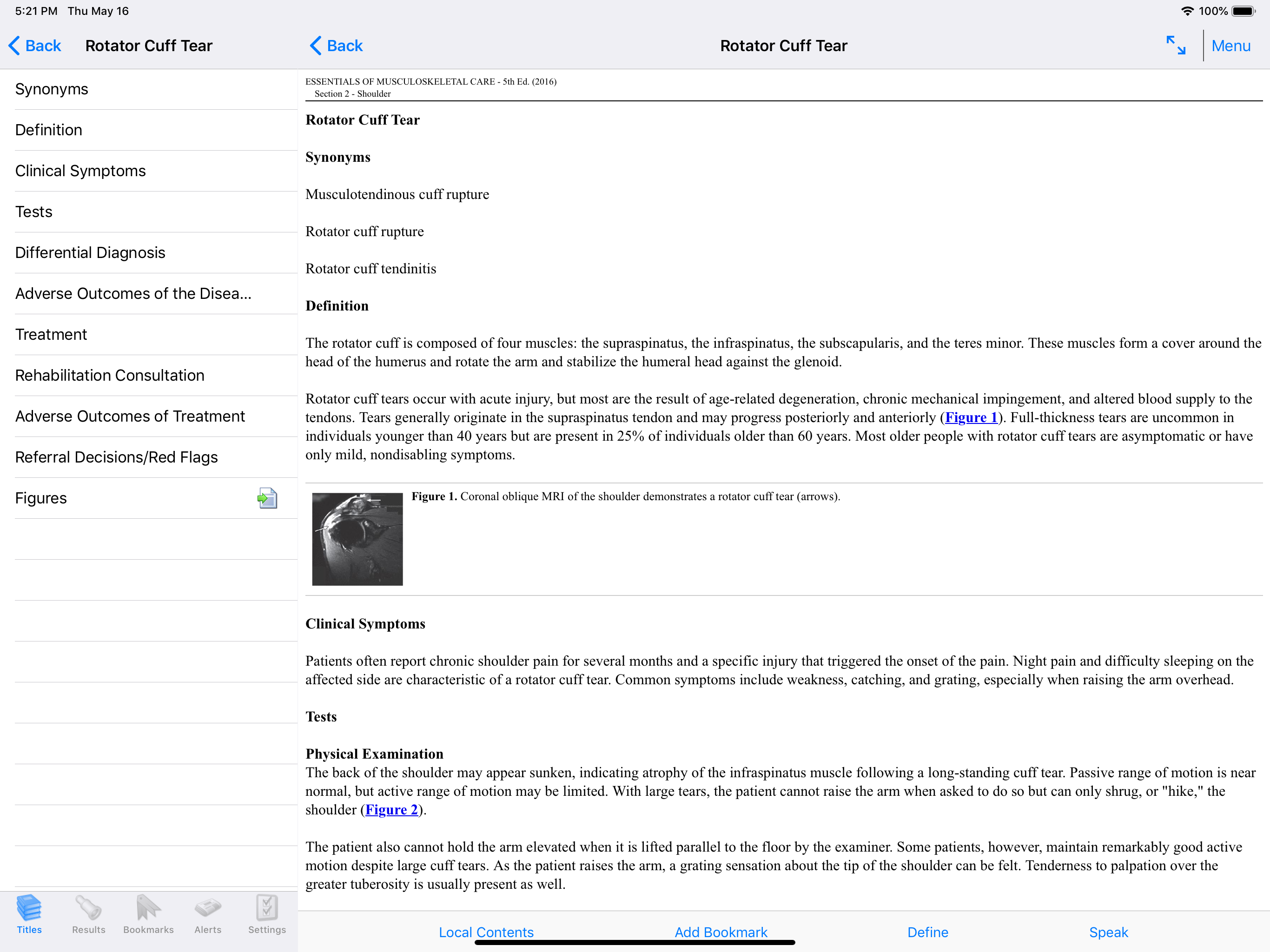
Task: Tap Local Contents in bottom toolbar
Action: coord(486,932)
